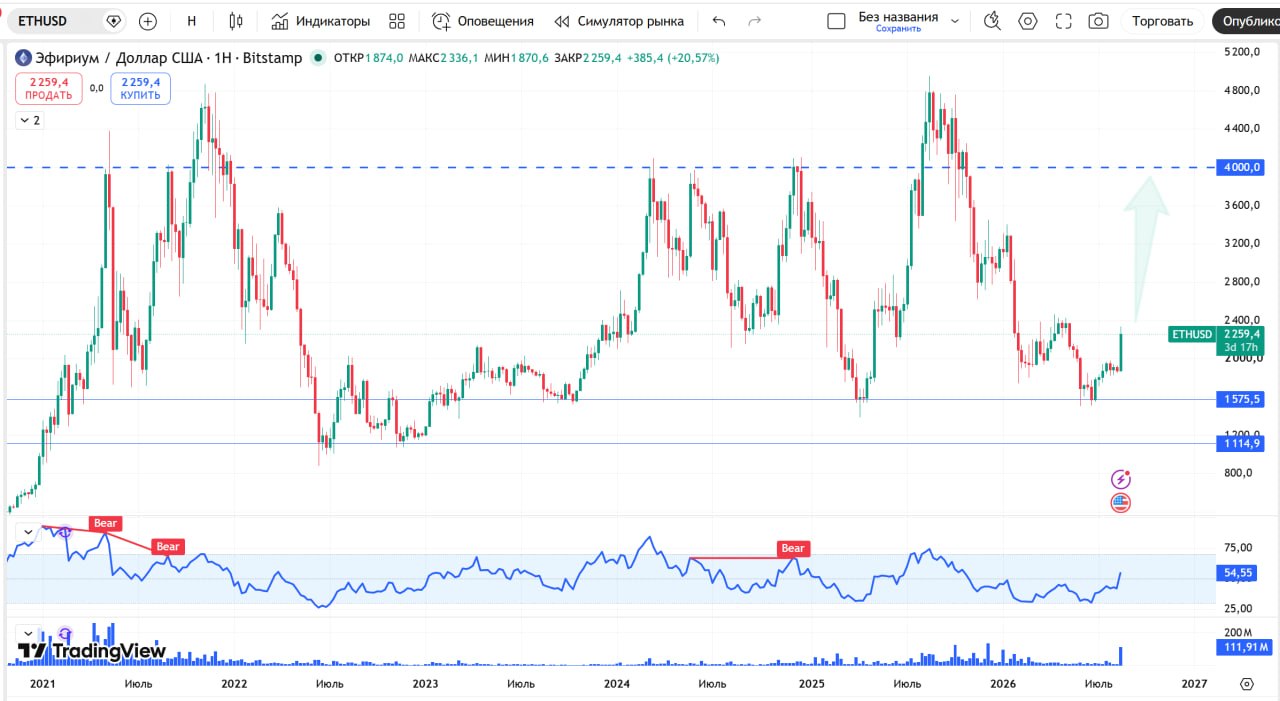Collapse the RSI pane chevron
The height and width of the screenshot is (701, 1280).
pos(28,531)
